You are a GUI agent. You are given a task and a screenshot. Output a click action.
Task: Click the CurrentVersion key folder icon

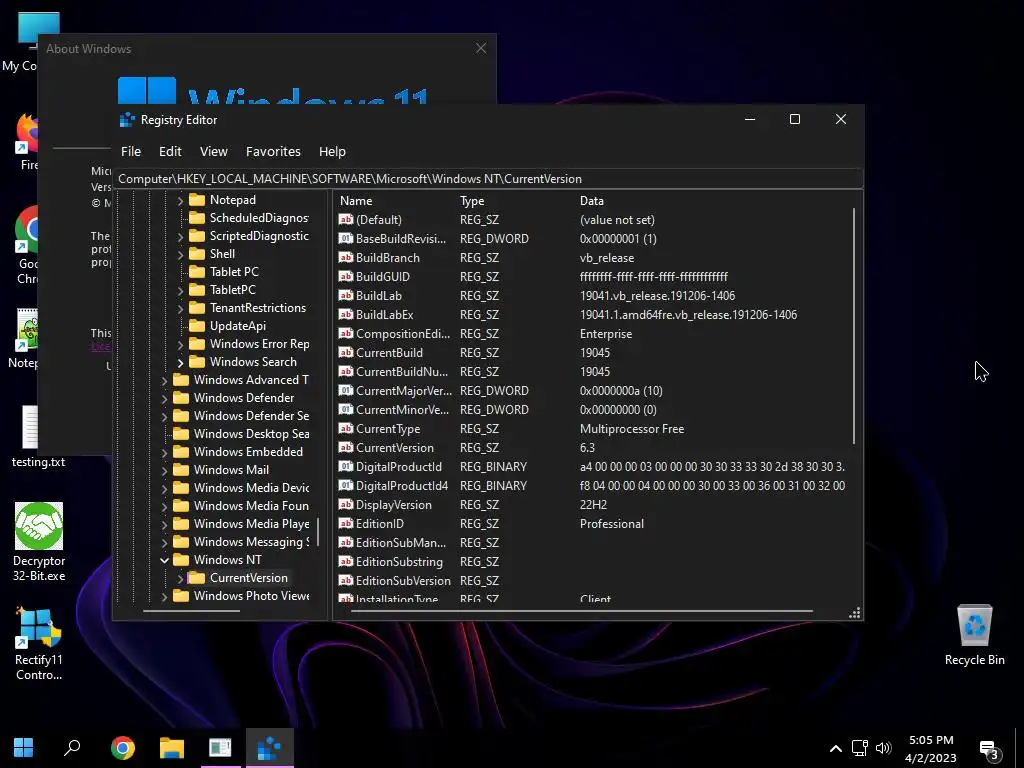197,577
